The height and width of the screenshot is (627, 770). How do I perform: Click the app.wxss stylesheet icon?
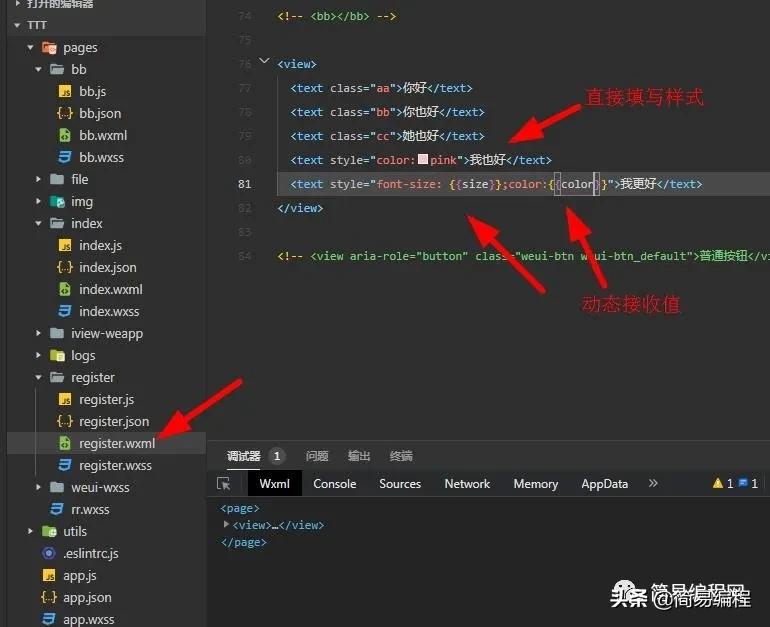pos(49,619)
